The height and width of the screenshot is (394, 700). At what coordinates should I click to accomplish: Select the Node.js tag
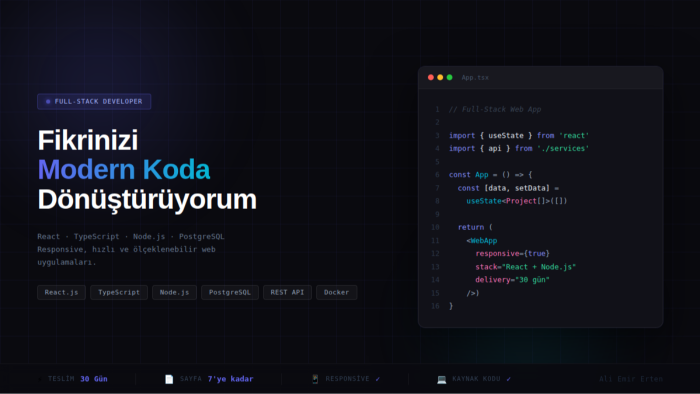coord(175,292)
